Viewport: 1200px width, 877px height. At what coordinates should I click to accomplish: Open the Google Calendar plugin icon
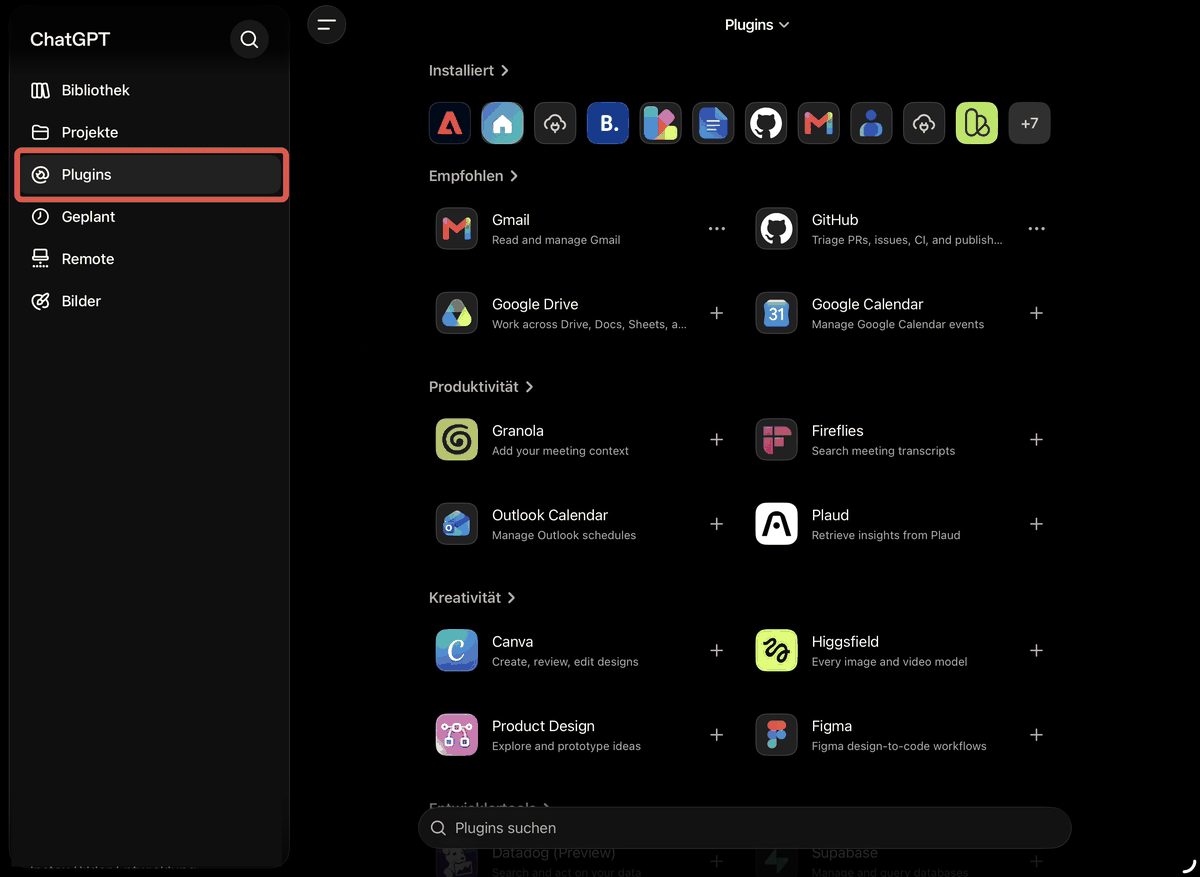[x=776, y=313]
